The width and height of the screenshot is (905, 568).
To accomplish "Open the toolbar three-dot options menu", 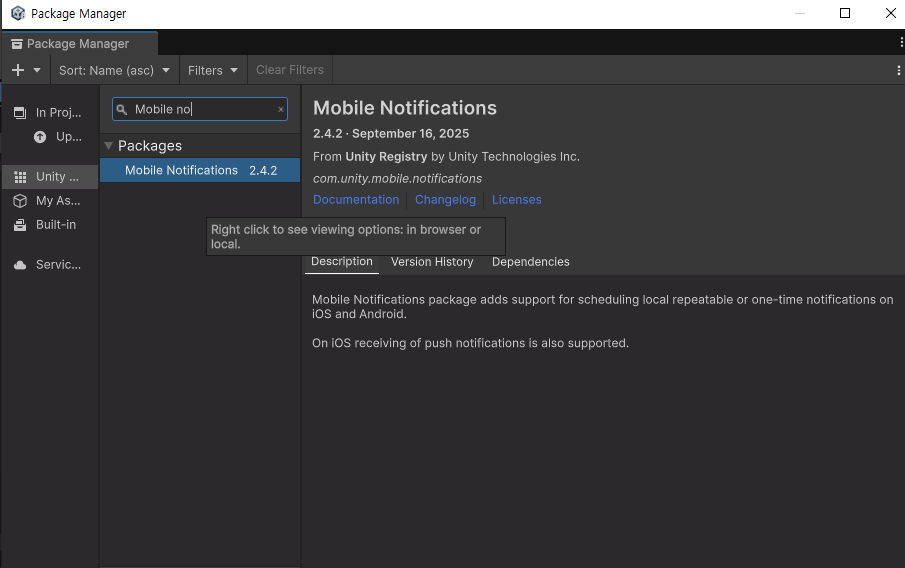I will tap(898, 70).
